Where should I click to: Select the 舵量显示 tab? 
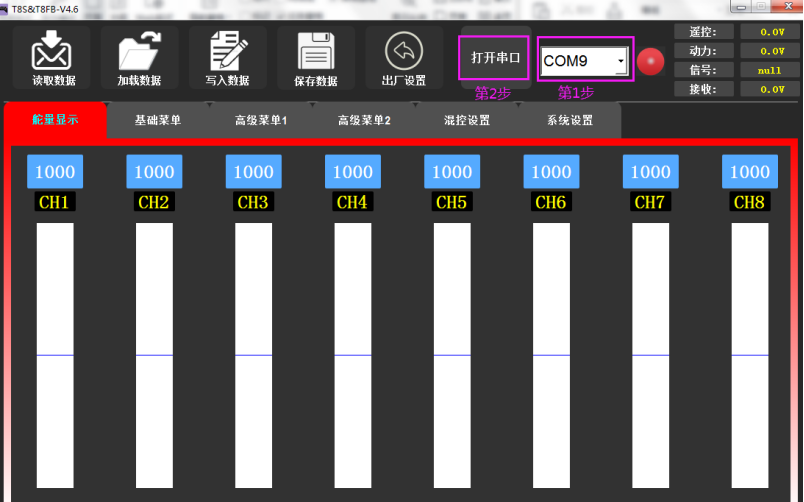[x=55, y=120]
